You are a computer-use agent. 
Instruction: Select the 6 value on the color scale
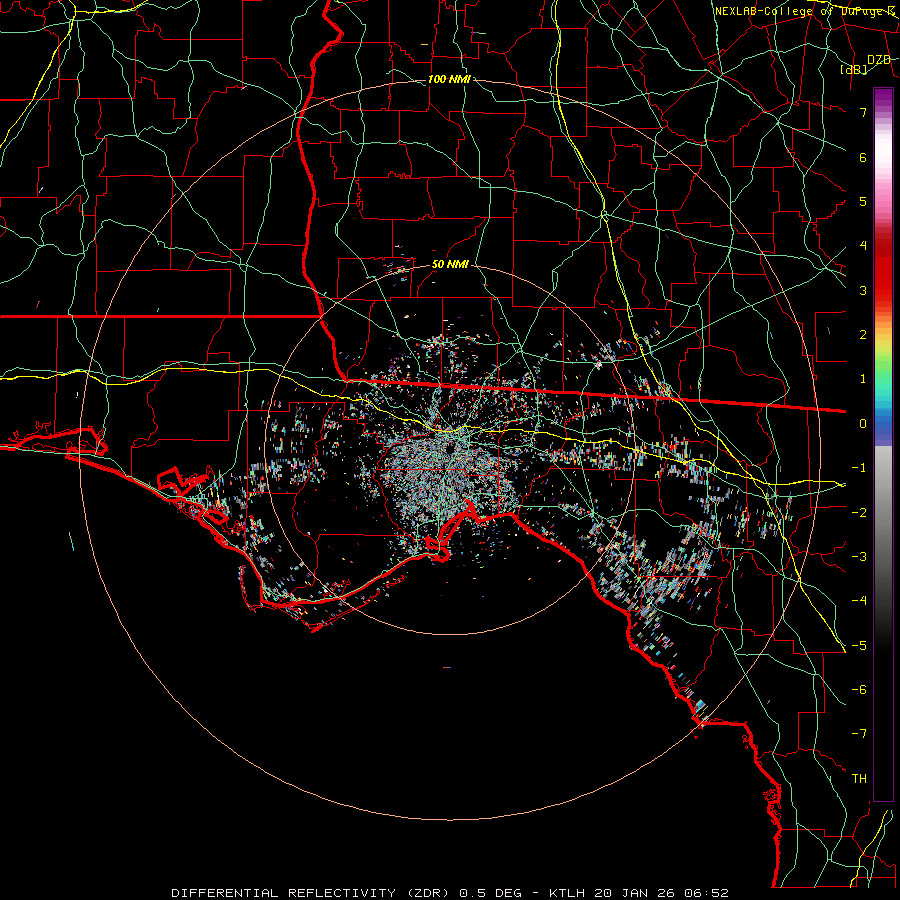(x=863, y=157)
